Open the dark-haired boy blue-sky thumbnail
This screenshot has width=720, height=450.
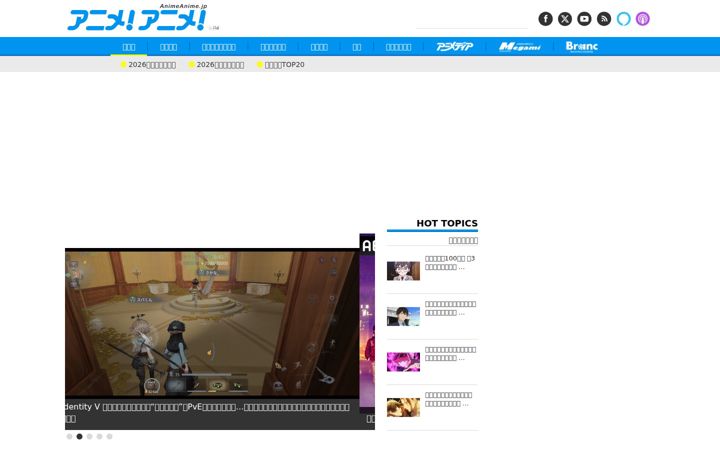coord(403,316)
